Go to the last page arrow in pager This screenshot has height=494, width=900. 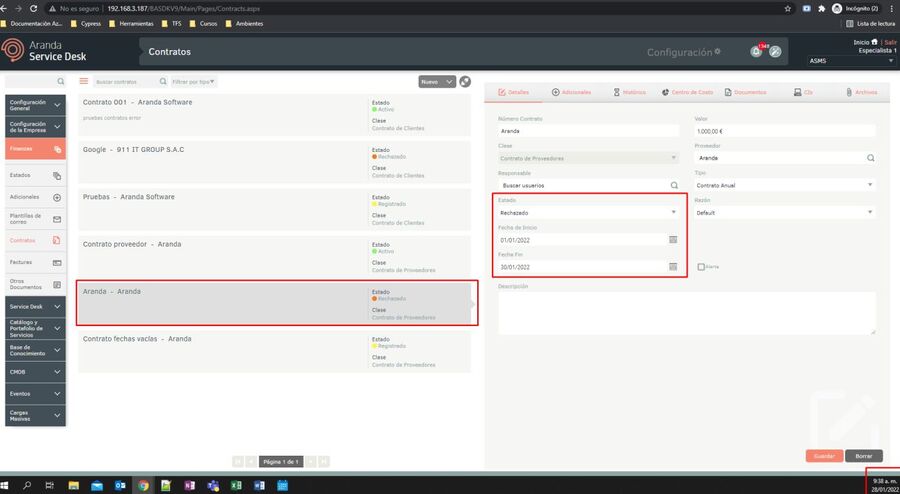click(324, 461)
